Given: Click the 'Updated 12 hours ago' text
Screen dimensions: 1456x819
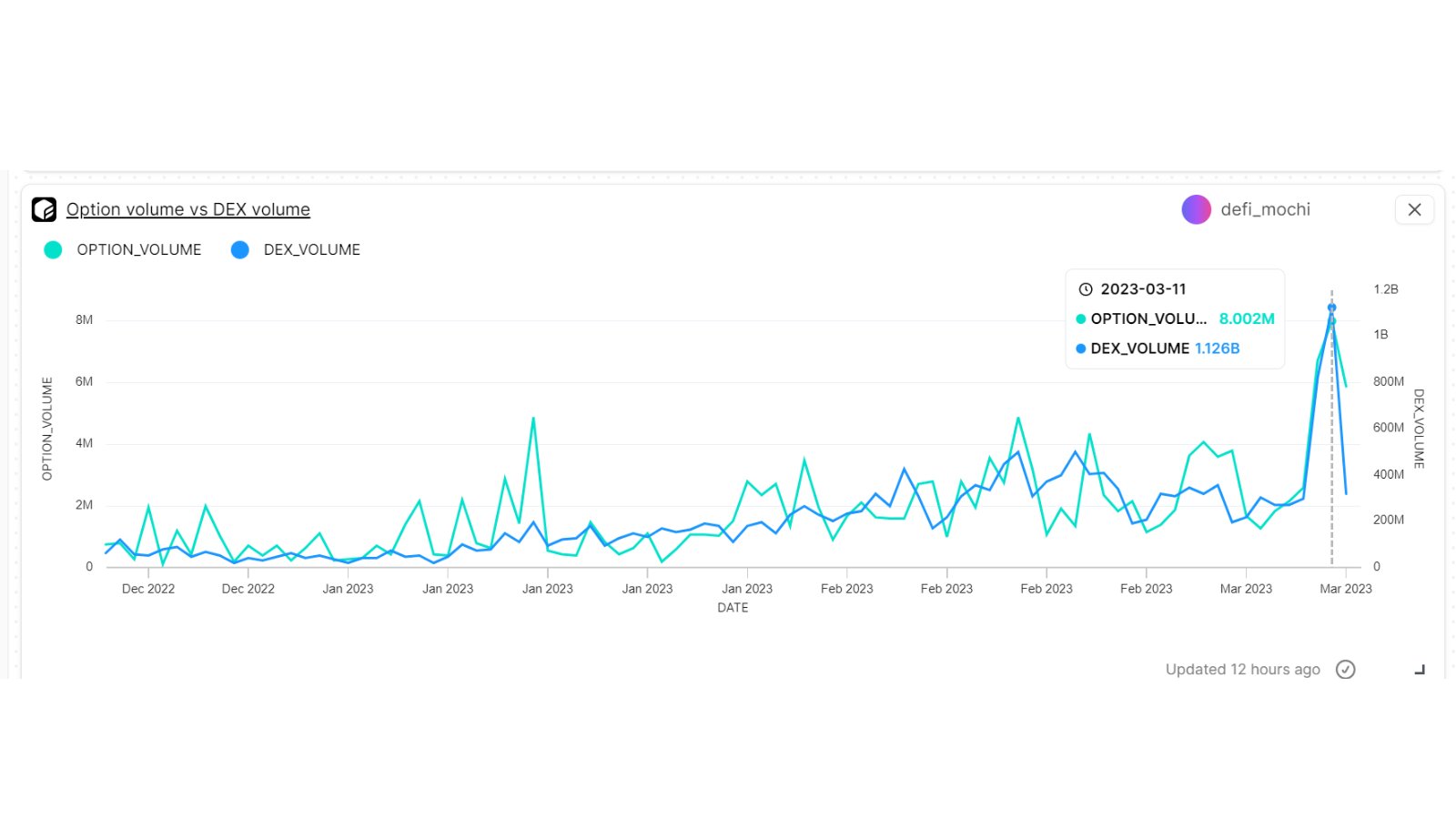Looking at the screenshot, I should [x=1242, y=670].
